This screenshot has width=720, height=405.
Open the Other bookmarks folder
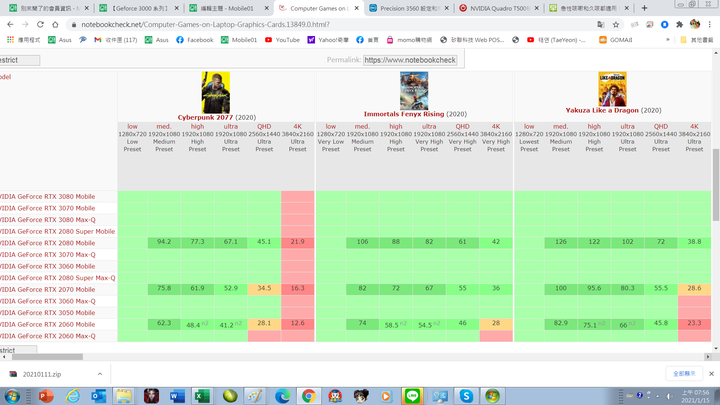pyautogui.click(x=696, y=40)
